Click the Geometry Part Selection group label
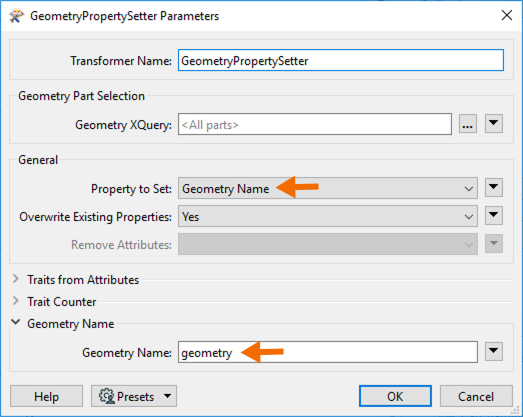523x417 pixels. (82, 96)
